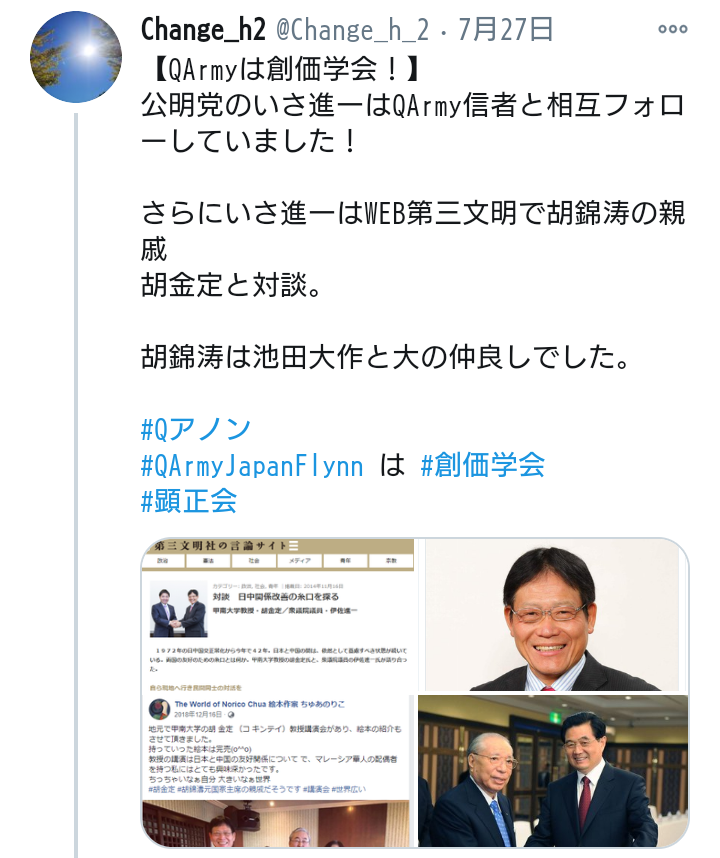Screen dimensions: 720x858
Task: Select the 社会 tab in embedded page
Action: pos(254,561)
